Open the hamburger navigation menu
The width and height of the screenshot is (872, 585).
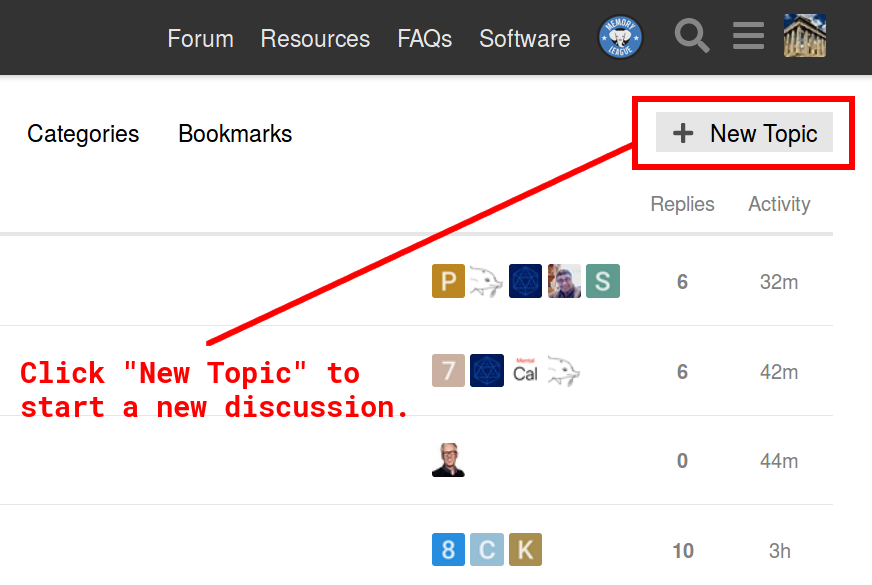[748, 36]
